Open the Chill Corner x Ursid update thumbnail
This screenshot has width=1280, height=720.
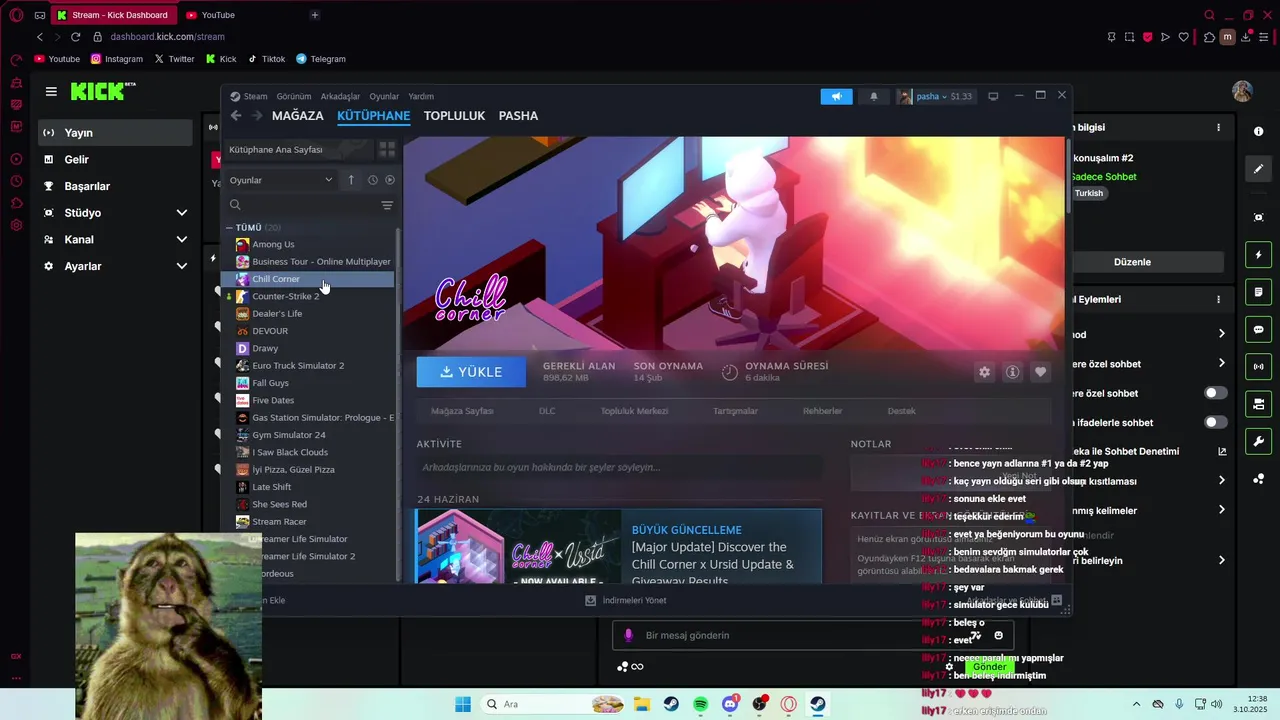518,547
